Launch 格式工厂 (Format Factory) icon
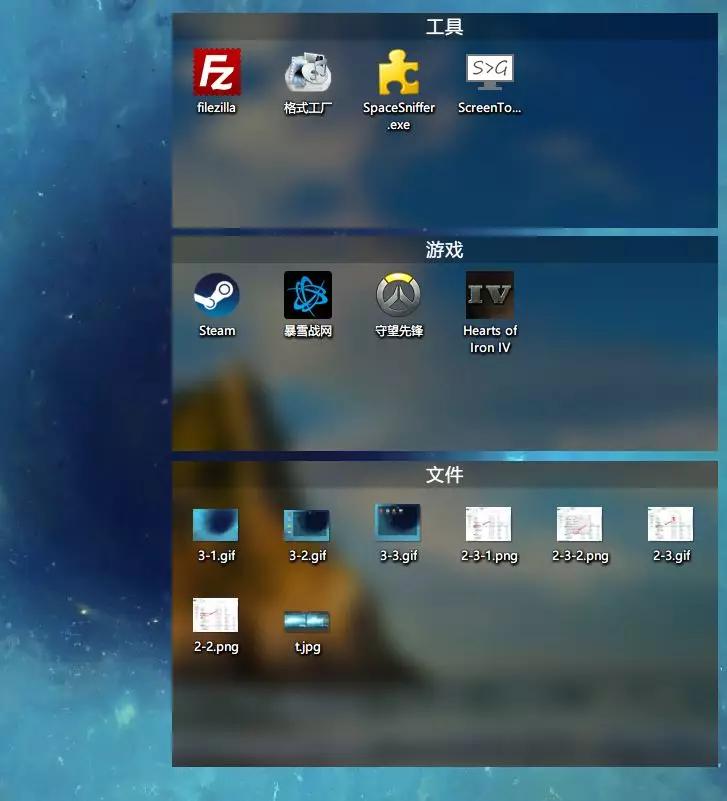Image resolution: width=727 pixels, height=801 pixels. click(308, 73)
